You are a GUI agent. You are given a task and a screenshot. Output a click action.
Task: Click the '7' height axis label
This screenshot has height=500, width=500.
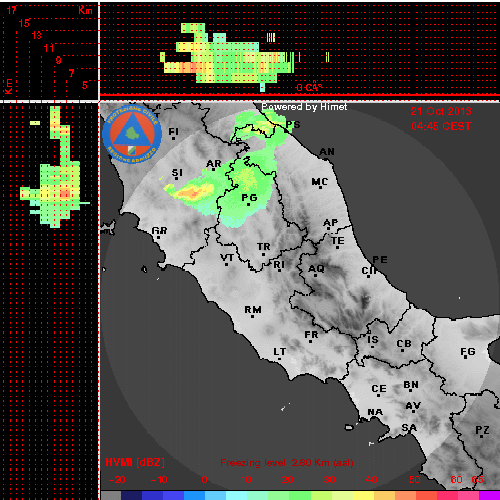pyautogui.click(x=71, y=73)
